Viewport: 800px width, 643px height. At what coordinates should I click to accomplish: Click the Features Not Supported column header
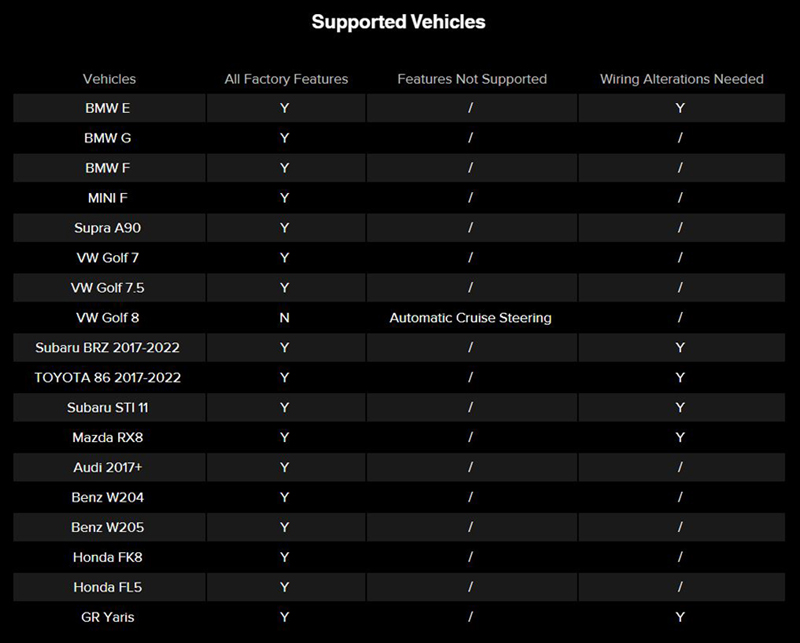point(472,79)
